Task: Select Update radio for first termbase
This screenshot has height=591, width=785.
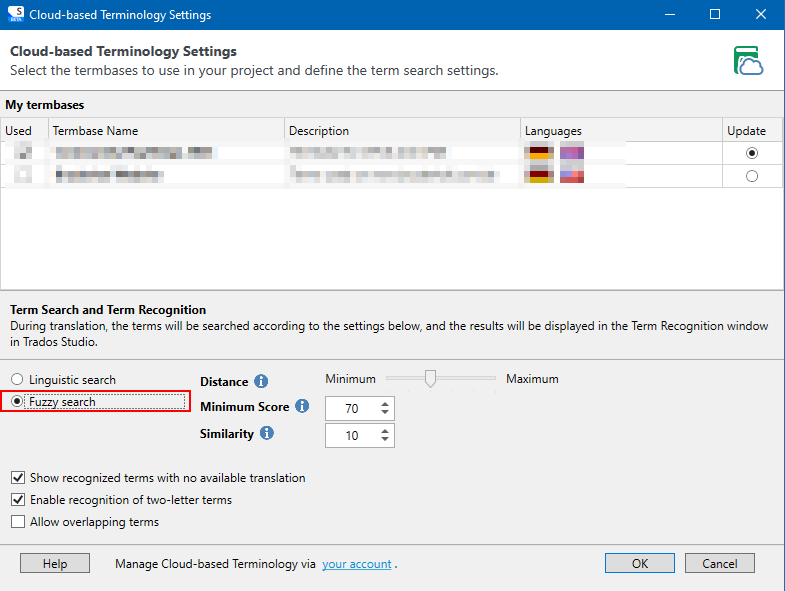Action: pos(751,153)
